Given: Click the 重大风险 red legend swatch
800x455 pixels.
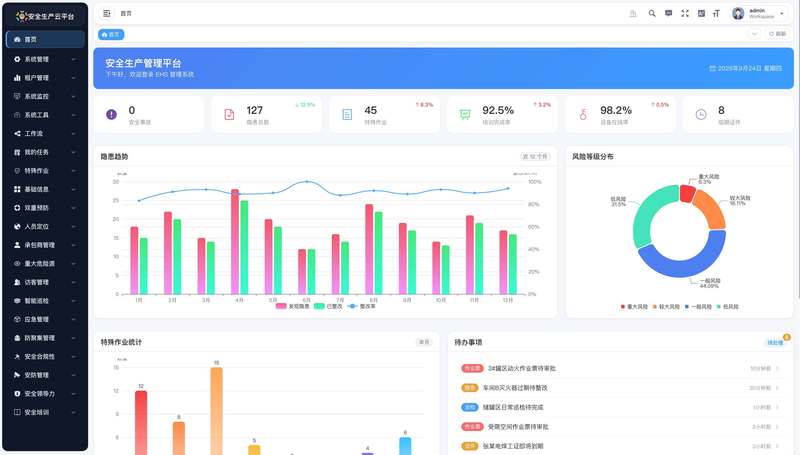Looking at the screenshot, I should coord(622,307).
